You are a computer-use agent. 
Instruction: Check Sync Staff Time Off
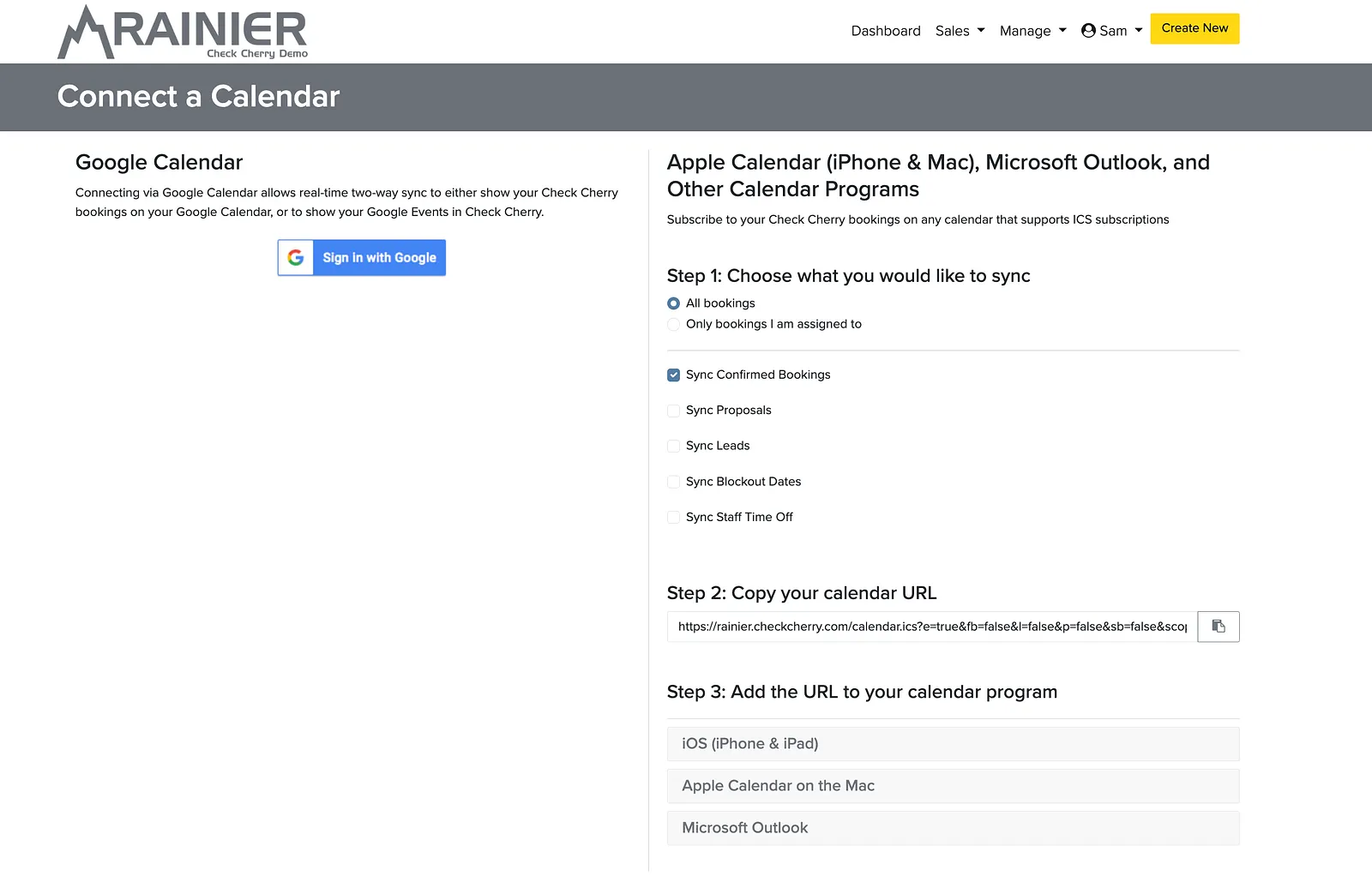[x=673, y=517]
